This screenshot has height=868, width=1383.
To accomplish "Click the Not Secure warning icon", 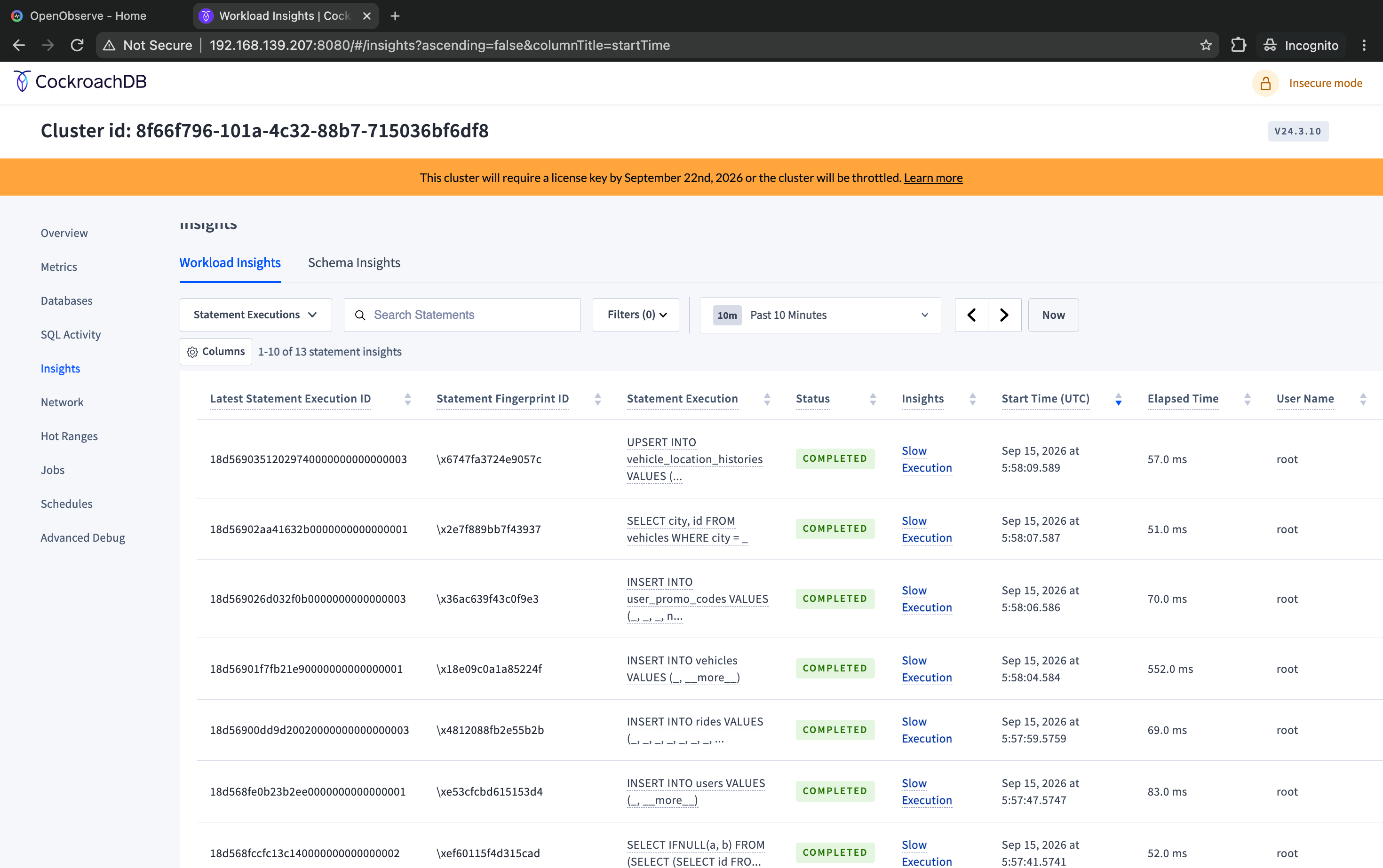I will (109, 45).
